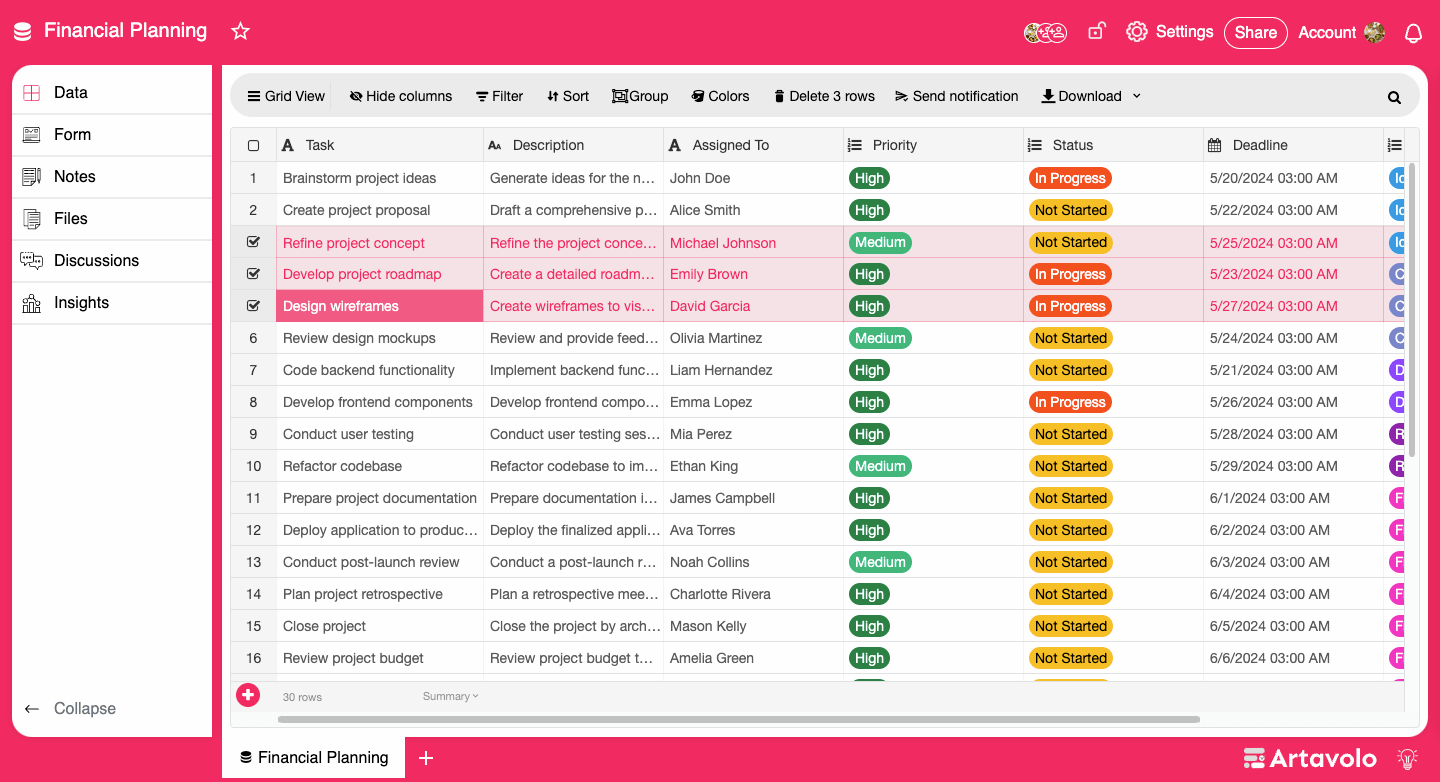Click the Deadline column calendar icon
Screen dimensions: 1440x782
pos(1214,145)
